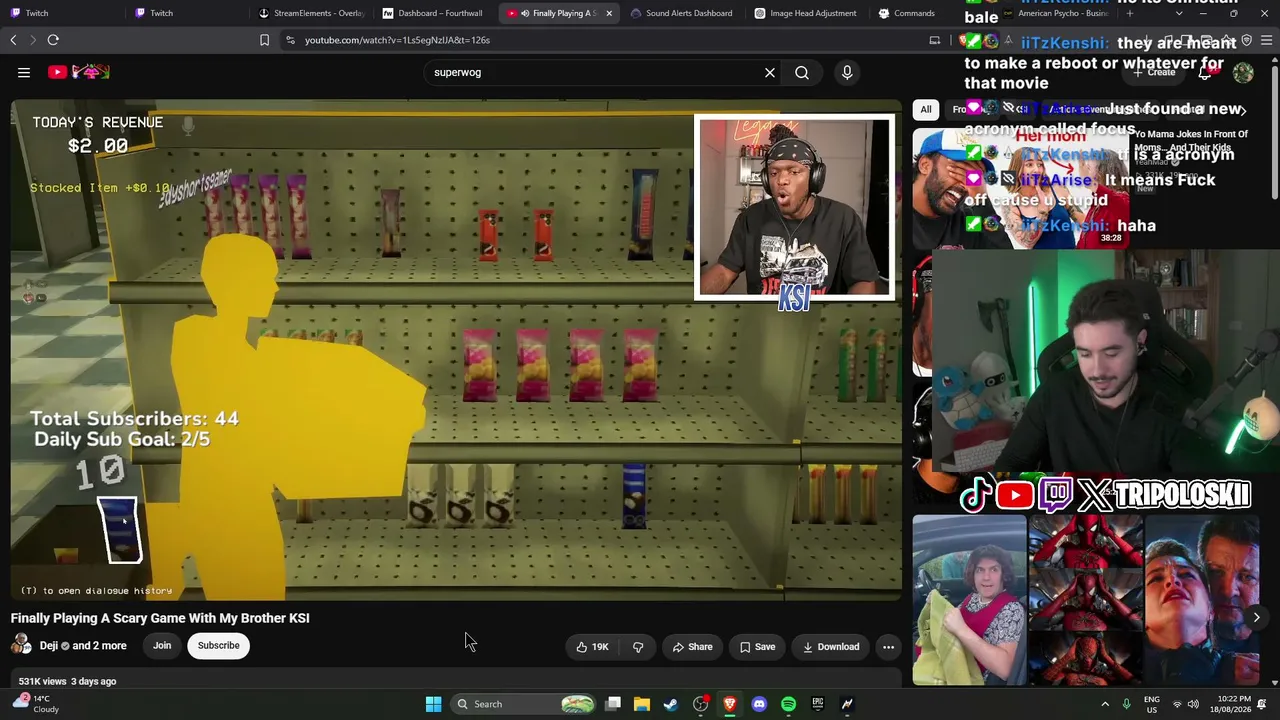Open OBS Studio from the taskbar
The width and height of the screenshot is (1280, 720).
coord(701,704)
